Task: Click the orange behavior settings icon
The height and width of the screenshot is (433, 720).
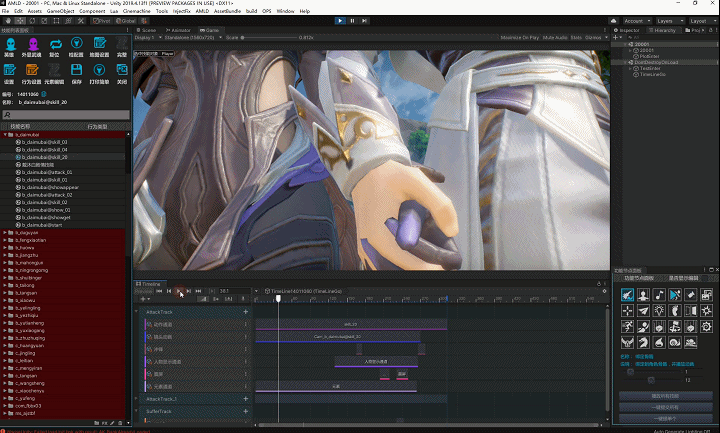Action: coord(32,70)
